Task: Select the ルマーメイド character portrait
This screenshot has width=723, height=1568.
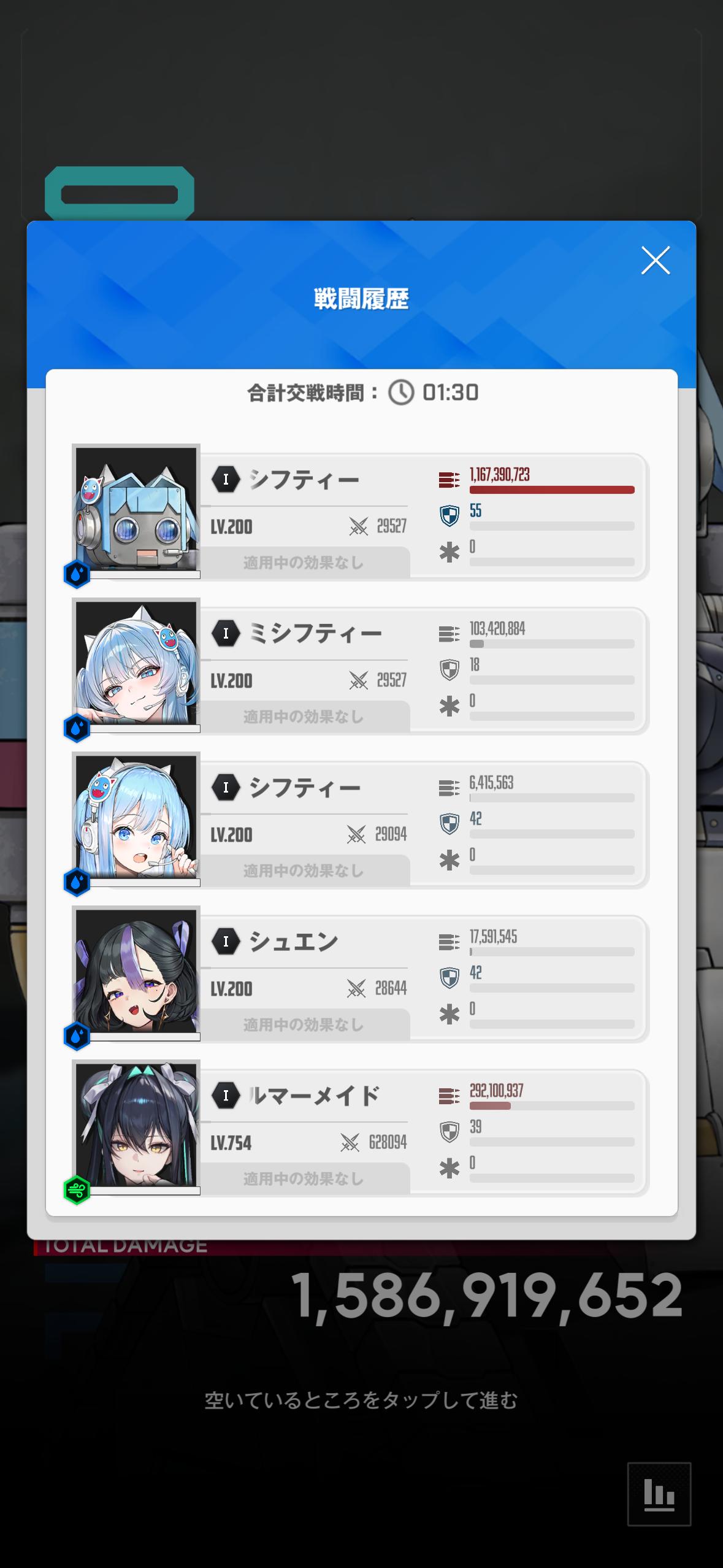Action: (136, 1126)
